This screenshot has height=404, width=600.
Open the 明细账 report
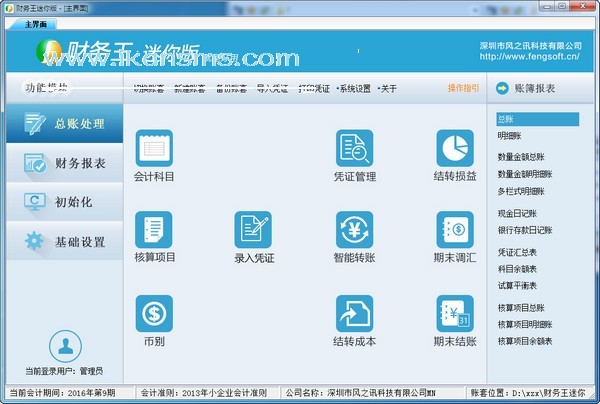pos(509,136)
